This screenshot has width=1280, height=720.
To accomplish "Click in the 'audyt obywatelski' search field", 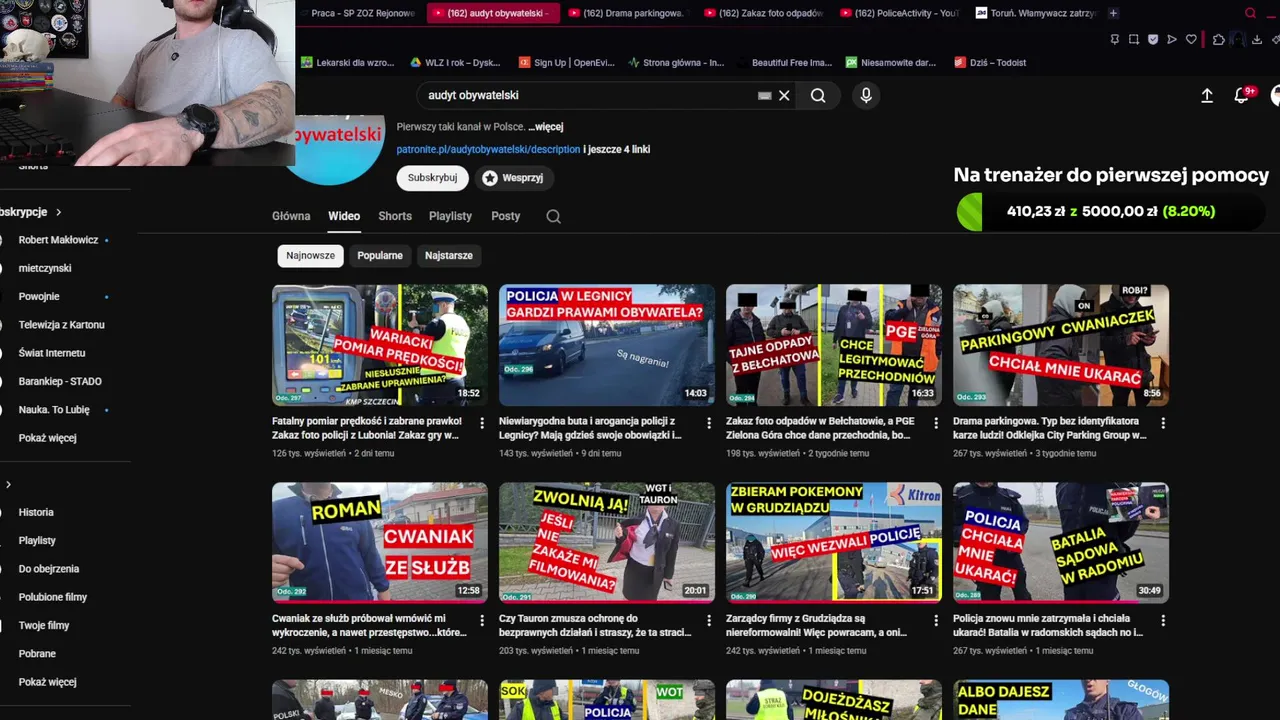I will point(588,95).
